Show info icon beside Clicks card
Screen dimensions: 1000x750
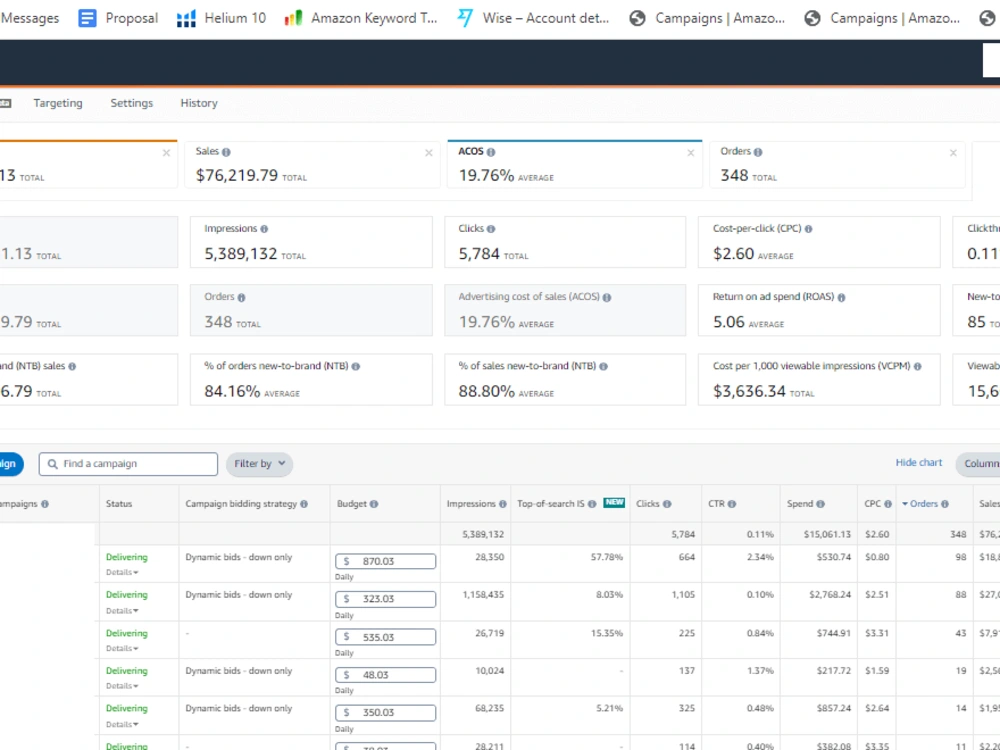(x=491, y=229)
